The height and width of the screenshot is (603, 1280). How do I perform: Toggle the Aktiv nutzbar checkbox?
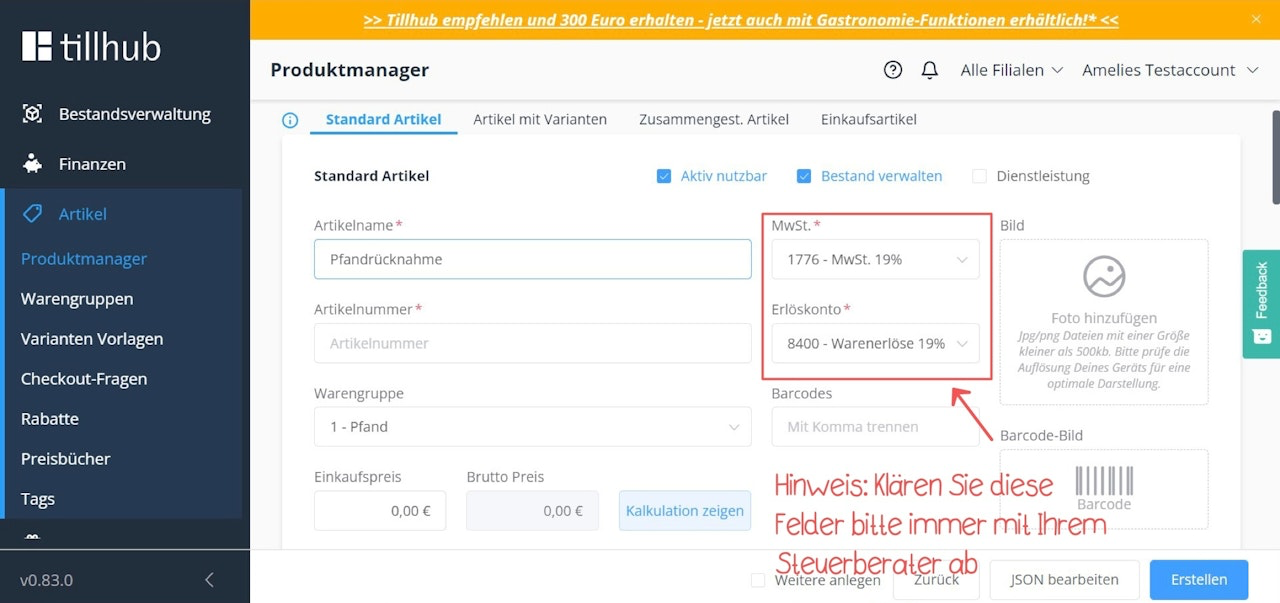pos(663,176)
